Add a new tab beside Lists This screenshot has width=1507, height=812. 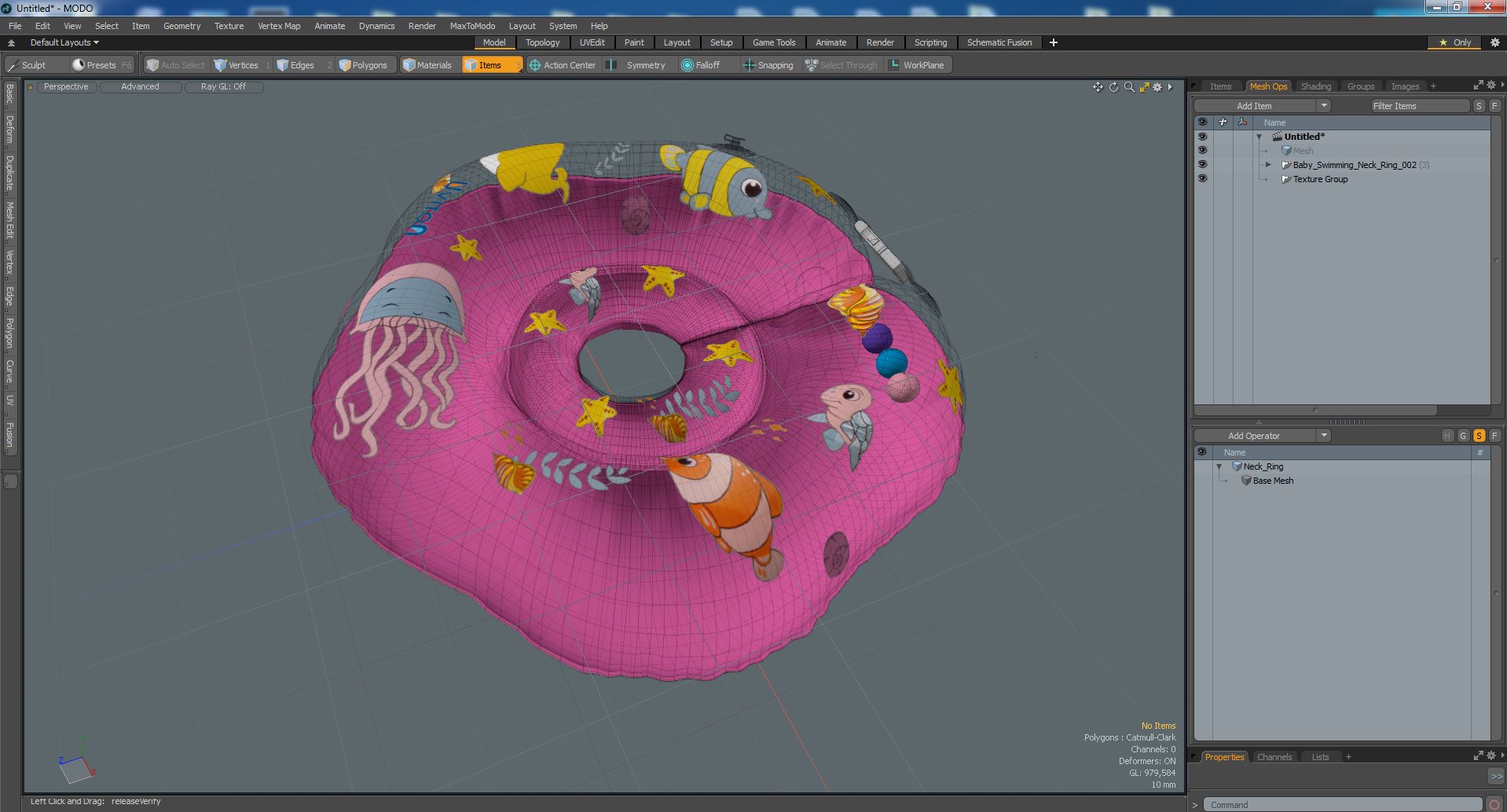pyautogui.click(x=1348, y=757)
